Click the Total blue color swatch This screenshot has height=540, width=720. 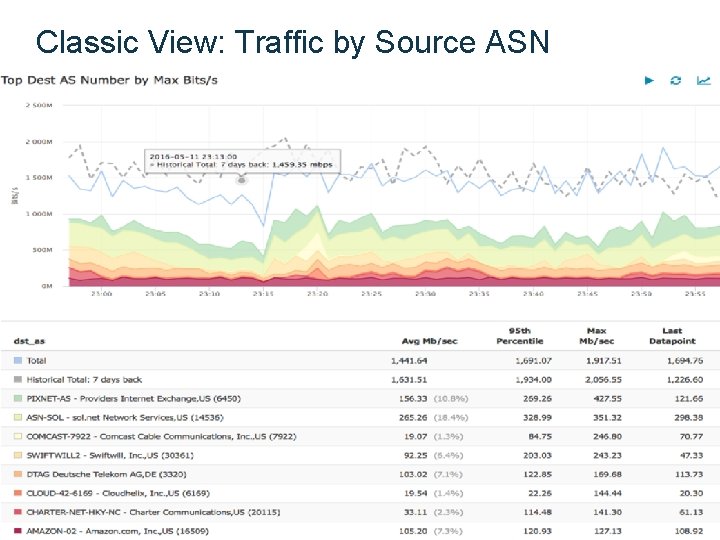coord(18,360)
